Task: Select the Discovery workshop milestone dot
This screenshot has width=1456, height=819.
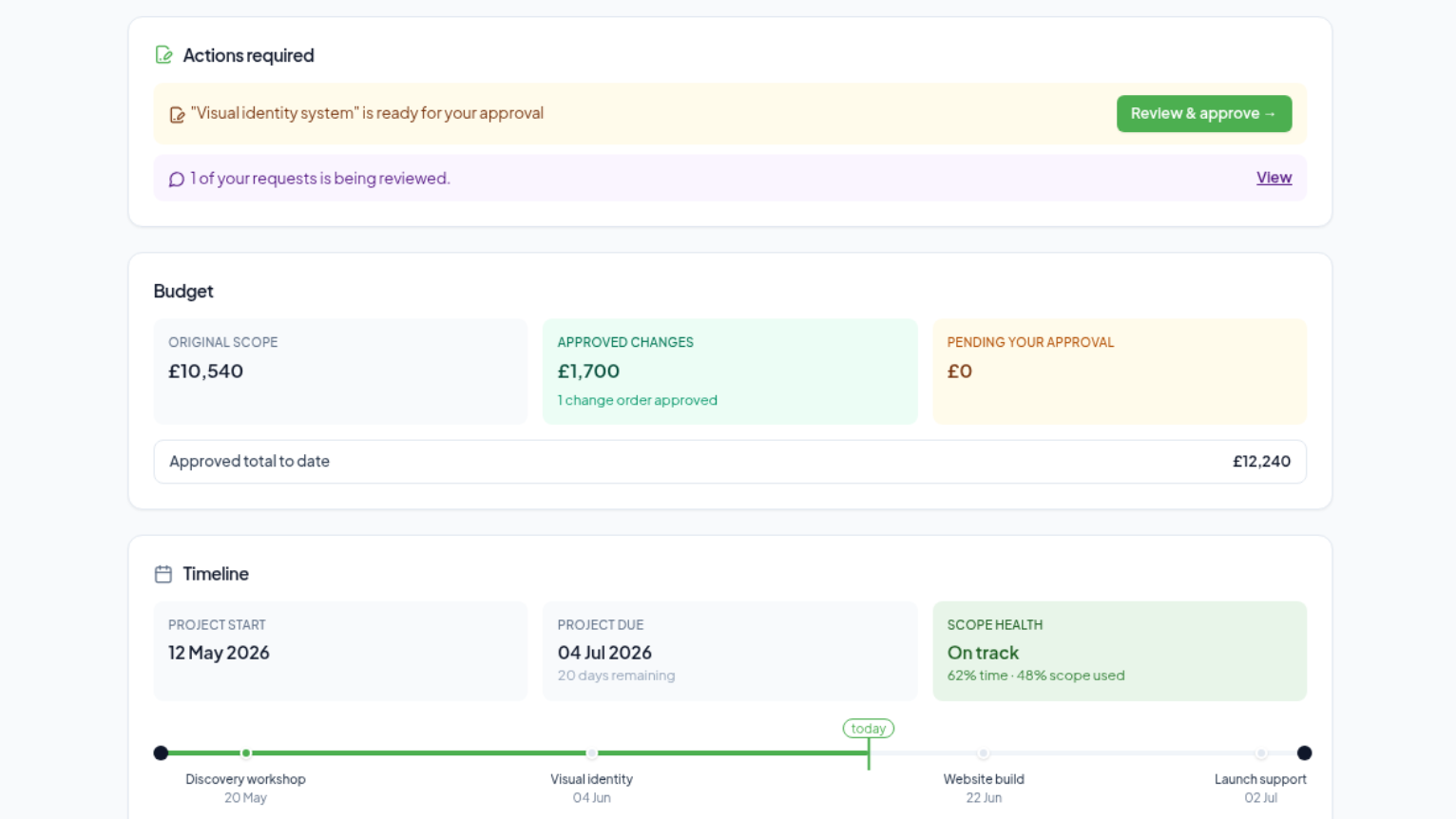Action: (x=246, y=753)
